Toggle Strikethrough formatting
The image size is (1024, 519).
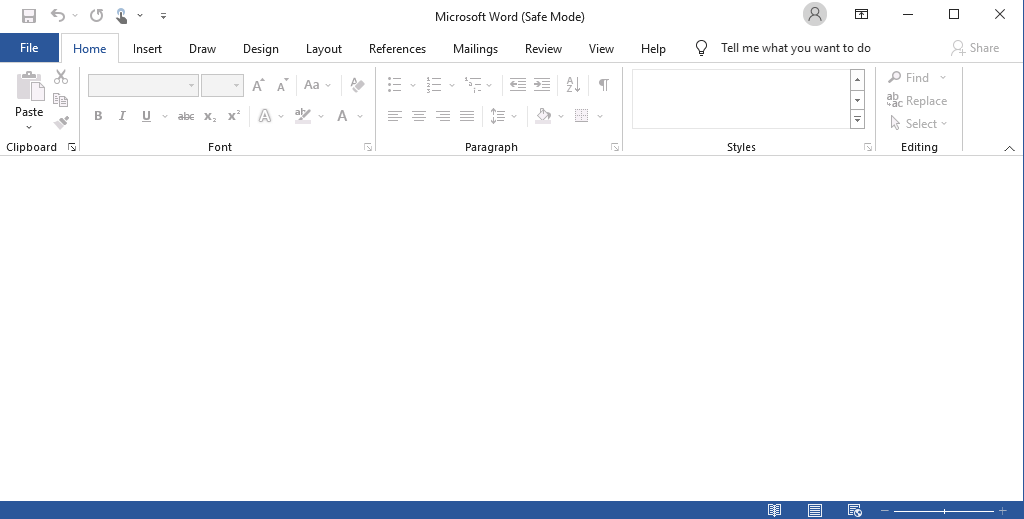coord(186,116)
